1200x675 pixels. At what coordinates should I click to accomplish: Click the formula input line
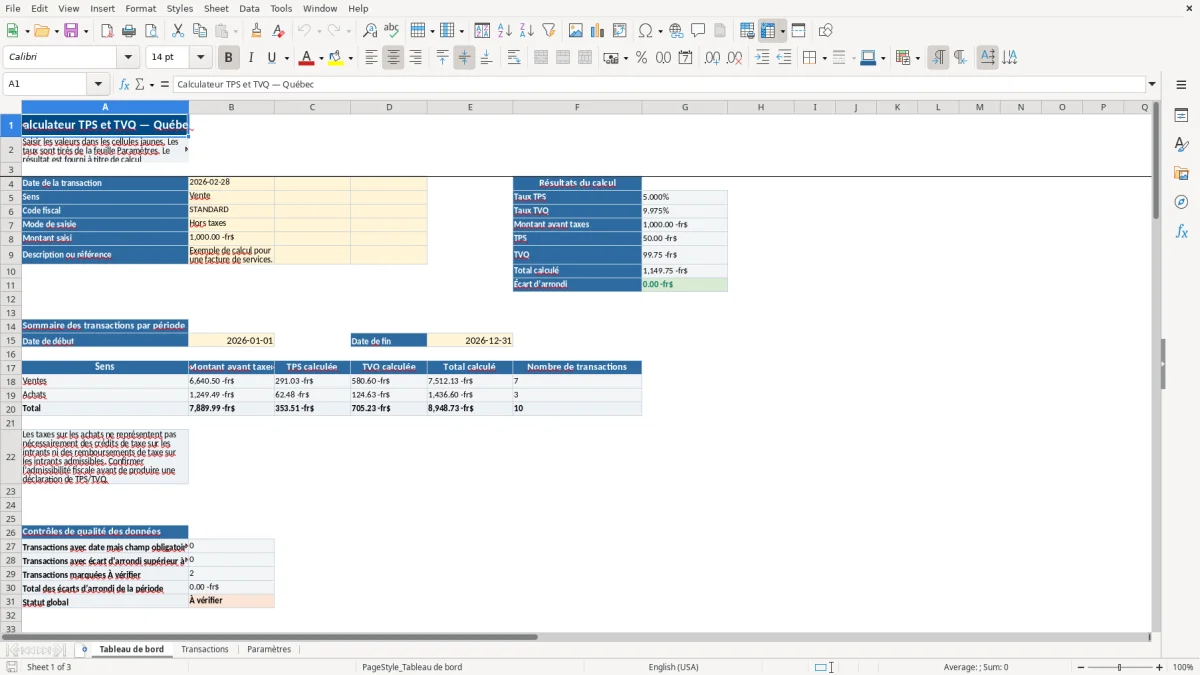658,84
